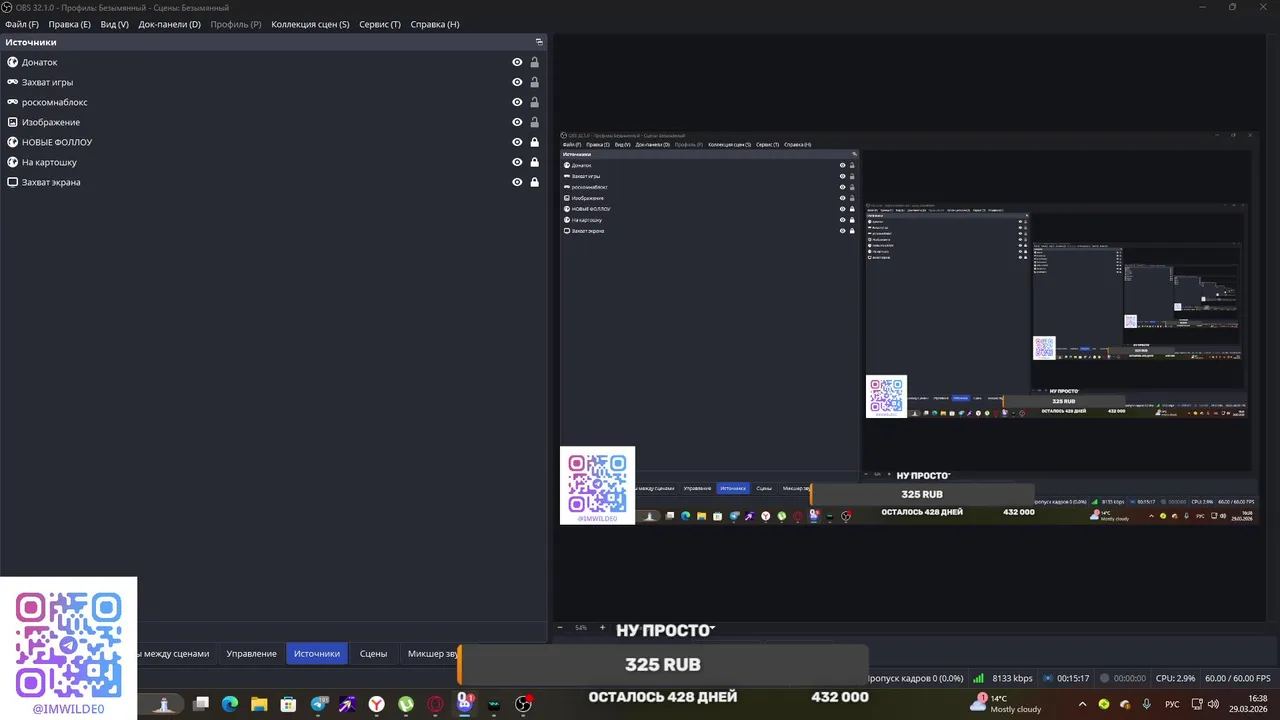1280x720 pixels.
Task: Select the Донаток source row
Action: coord(273,62)
